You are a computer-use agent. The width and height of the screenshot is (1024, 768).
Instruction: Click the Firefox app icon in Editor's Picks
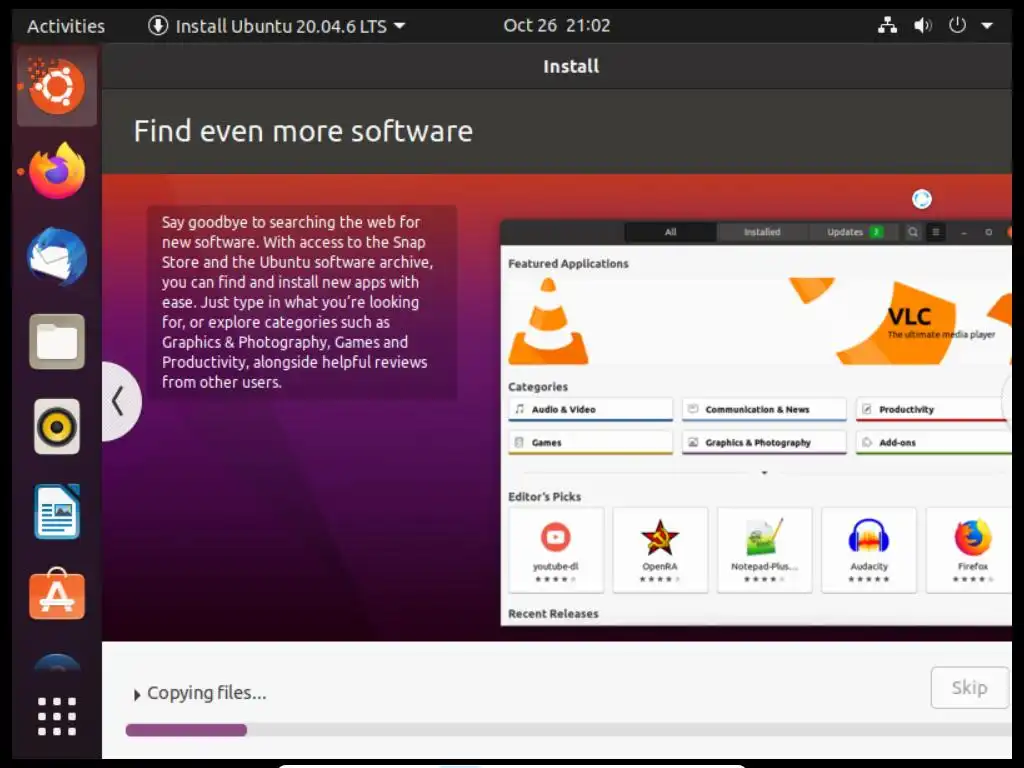pyautogui.click(x=972, y=537)
